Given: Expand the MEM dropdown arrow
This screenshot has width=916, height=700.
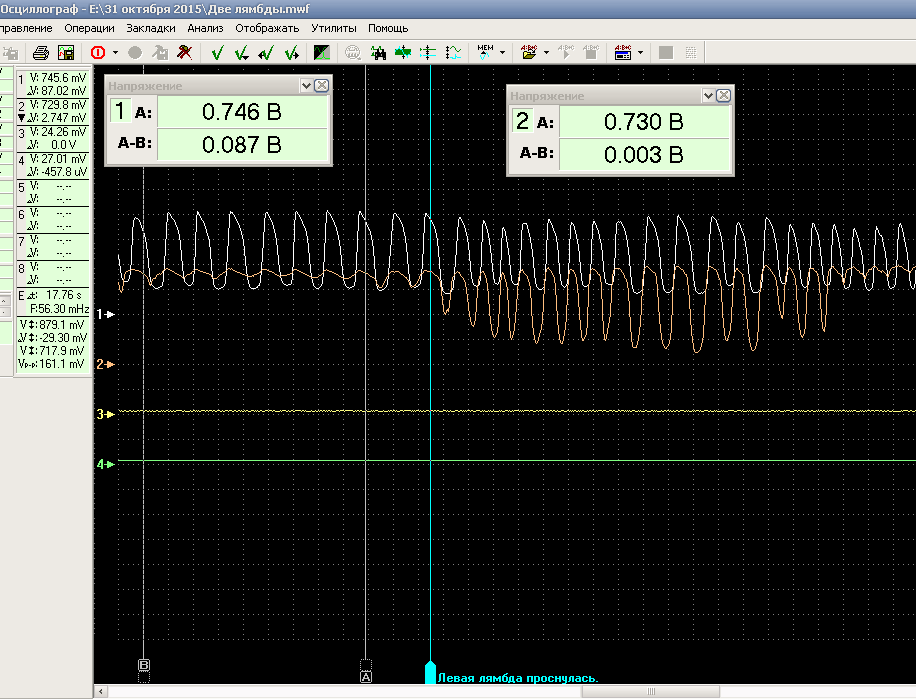Looking at the screenshot, I should point(502,52).
